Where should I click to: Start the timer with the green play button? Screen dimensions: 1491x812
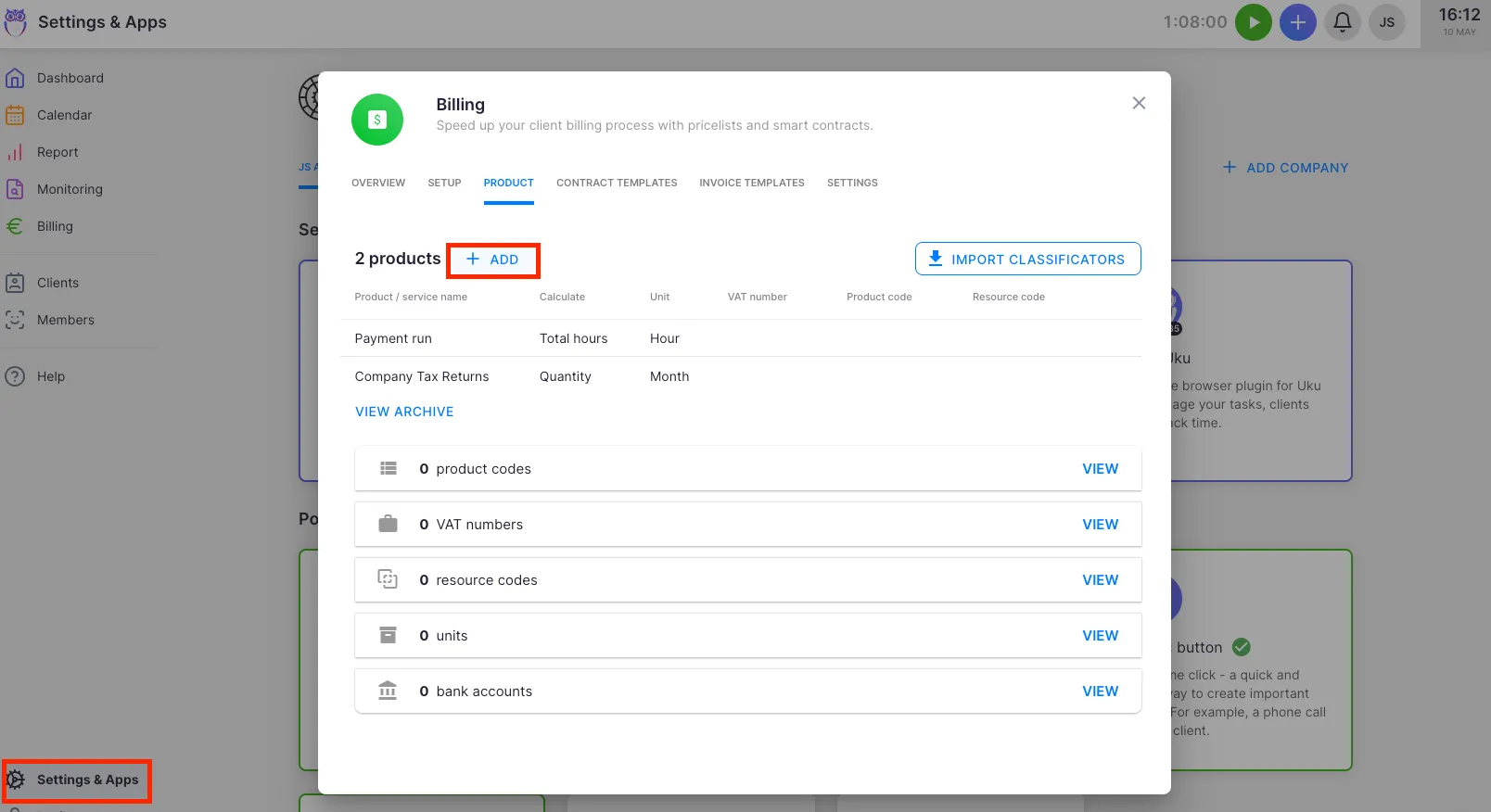pyautogui.click(x=1253, y=22)
